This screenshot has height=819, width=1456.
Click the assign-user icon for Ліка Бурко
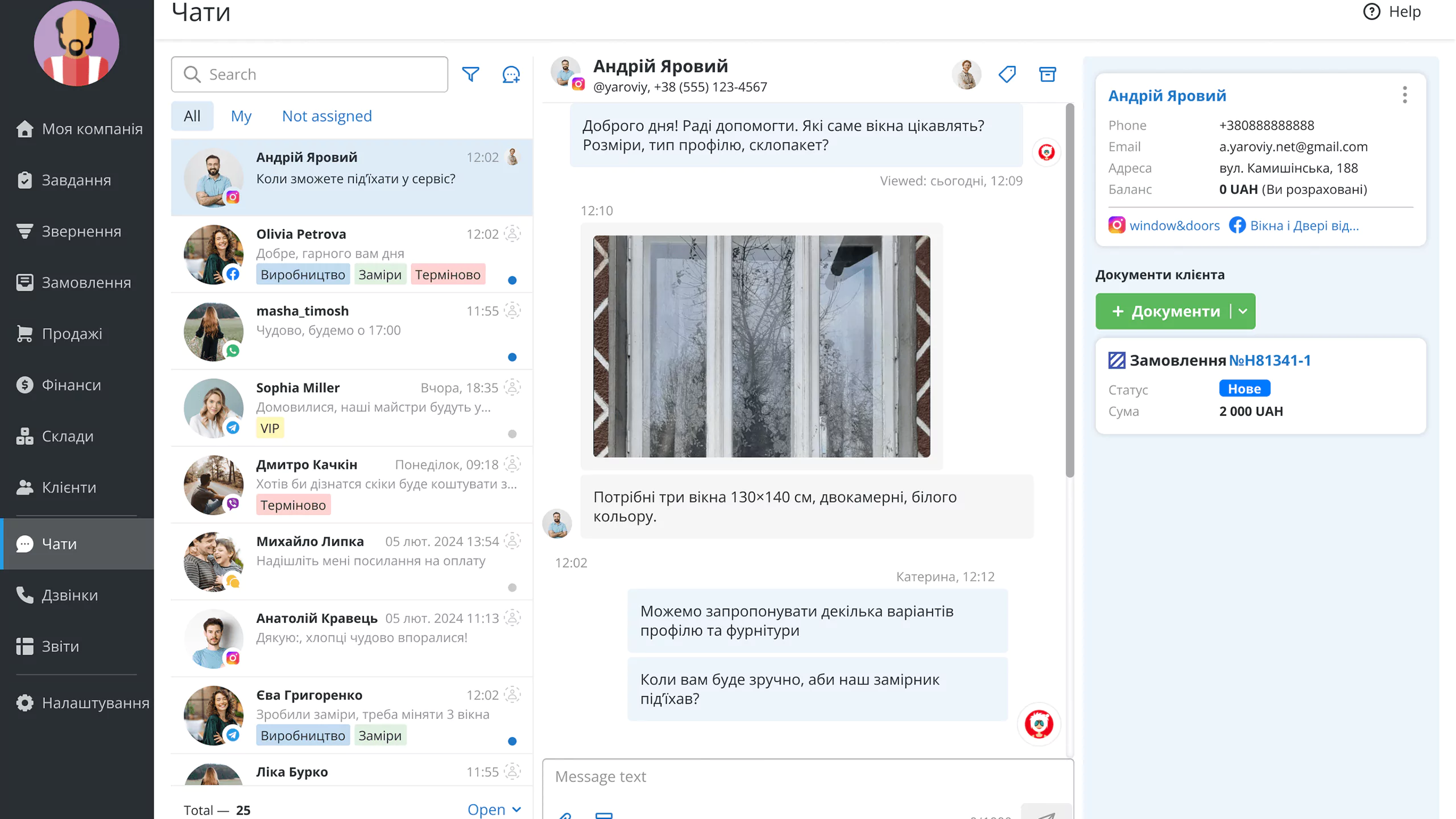pyautogui.click(x=512, y=771)
